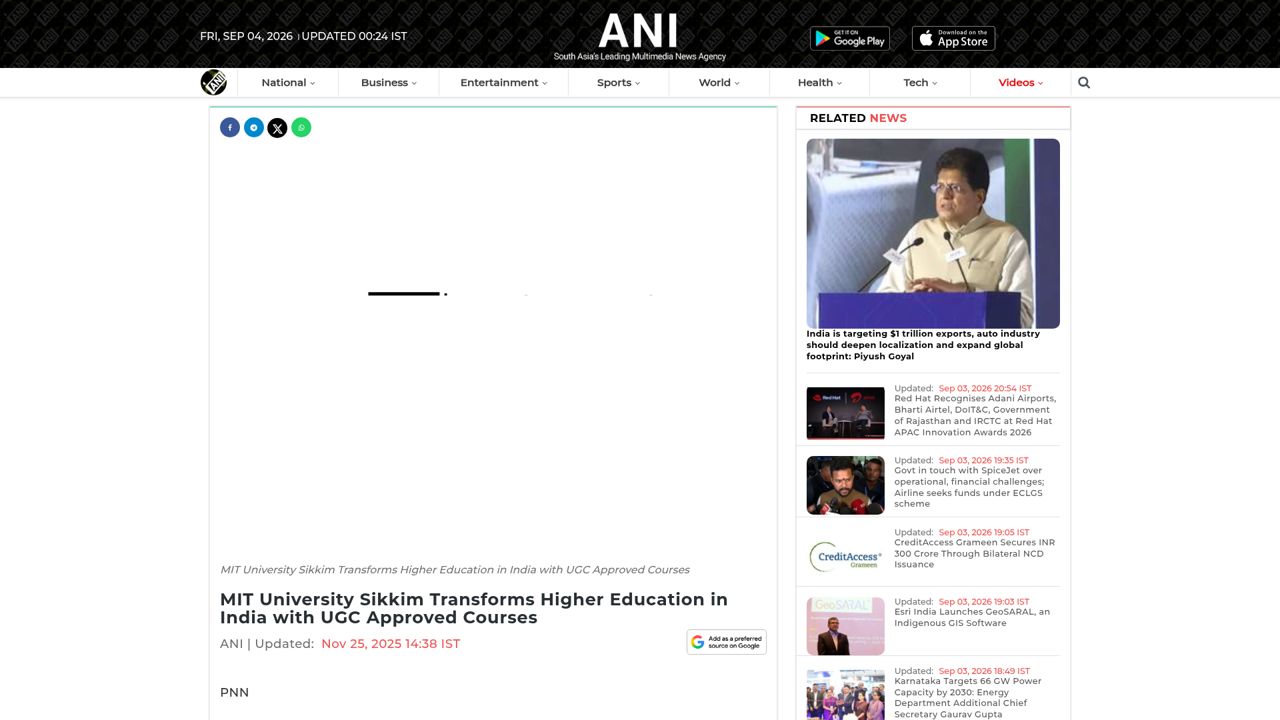Expand the World menu

[x=719, y=83]
